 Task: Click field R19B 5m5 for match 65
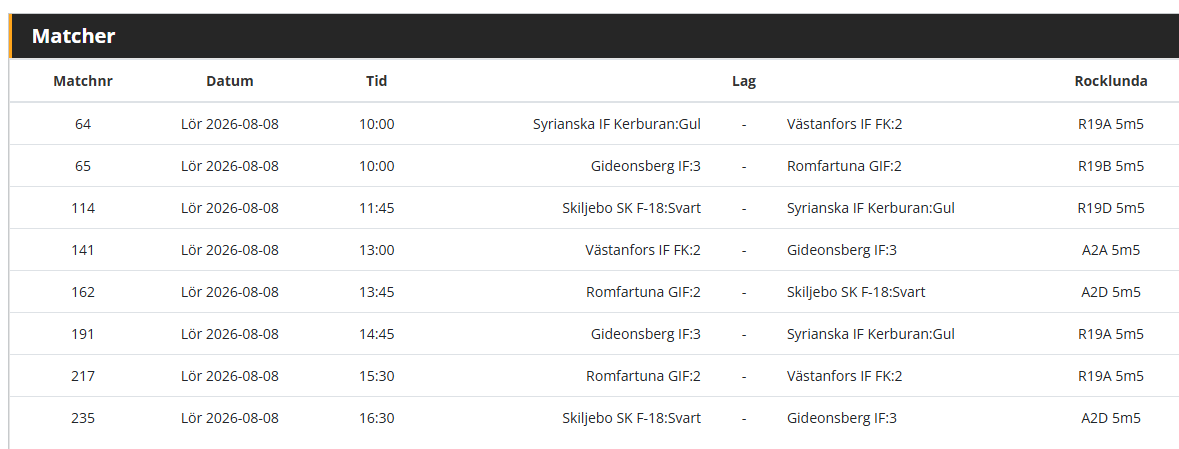pyautogui.click(x=1111, y=166)
